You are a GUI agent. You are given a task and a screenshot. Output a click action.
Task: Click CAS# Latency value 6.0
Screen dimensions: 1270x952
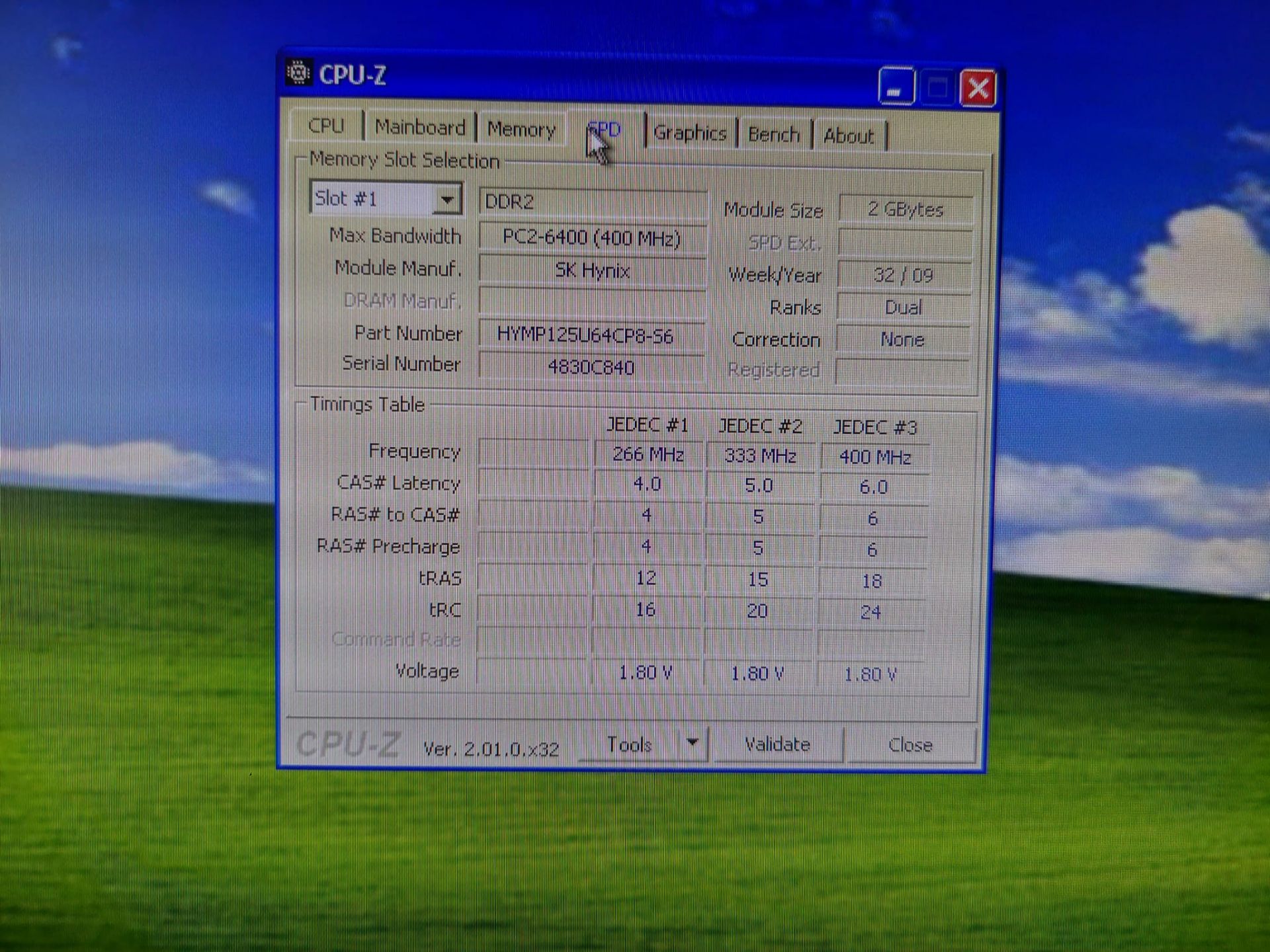click(873, 487)
